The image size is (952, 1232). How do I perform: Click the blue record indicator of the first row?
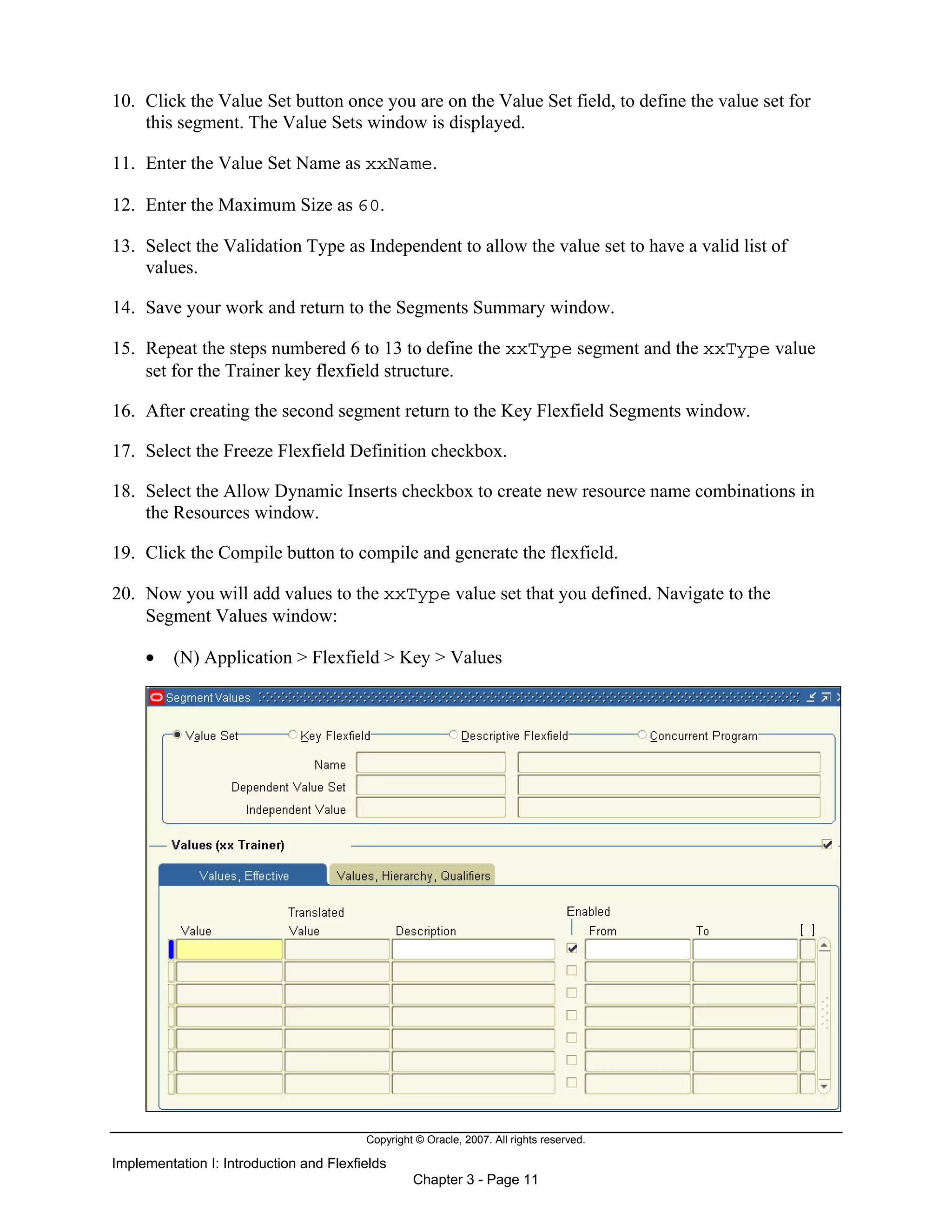point(171,949)
